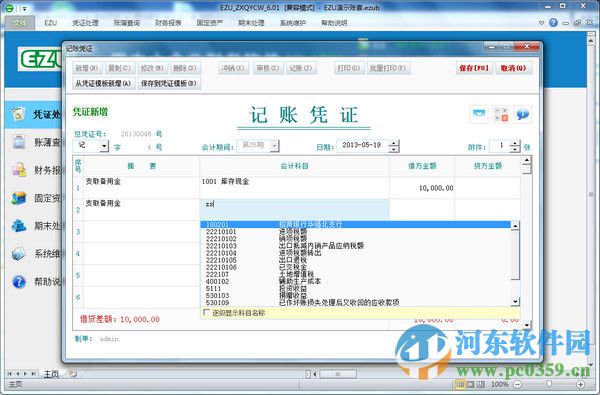Open the 凭证处理 ribbon tab
Viewport: 600px width, 395px height.
85,23
